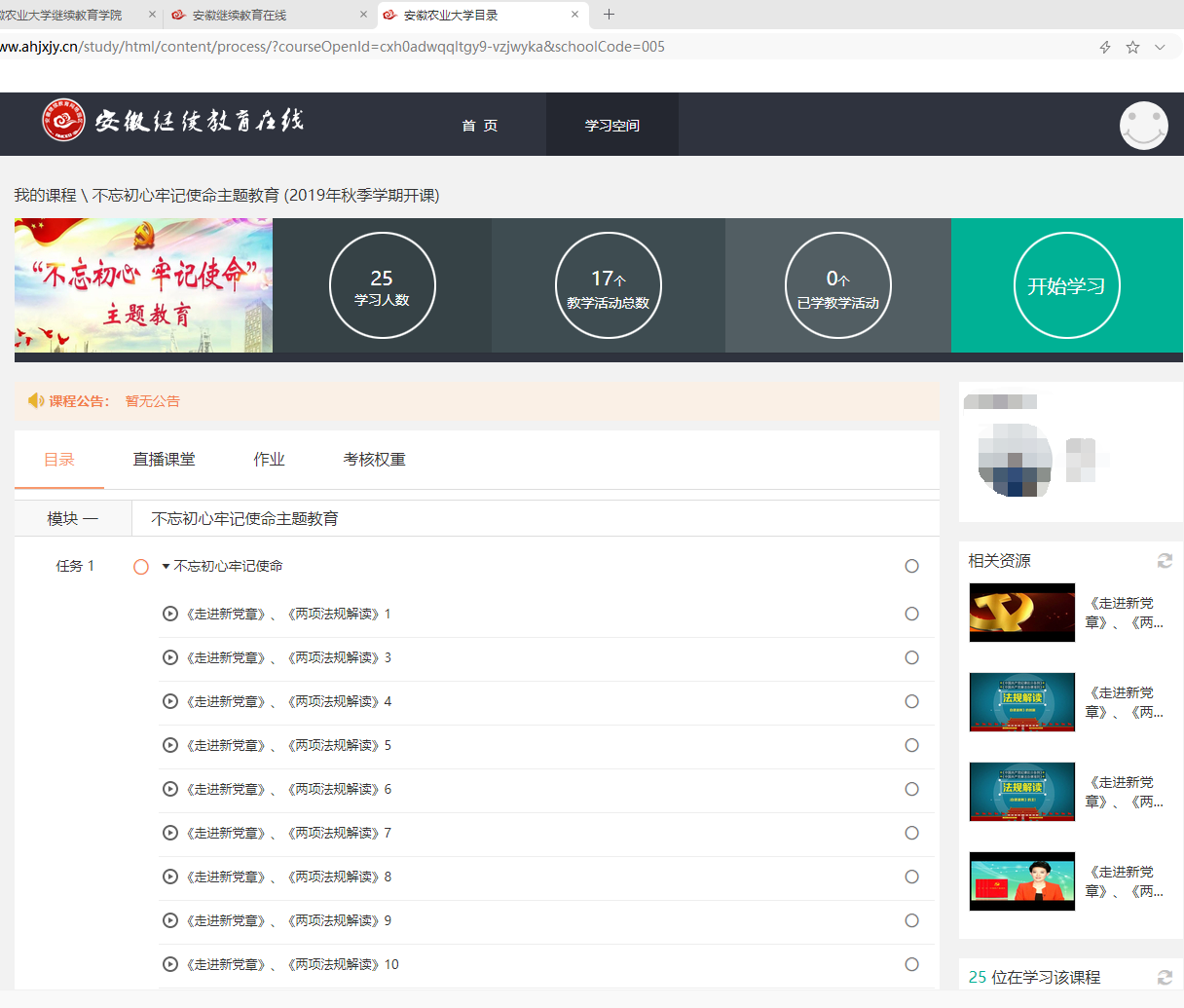
Task: Click the refresh icon next to 相关资源
Action: [x=1165, y=560]
